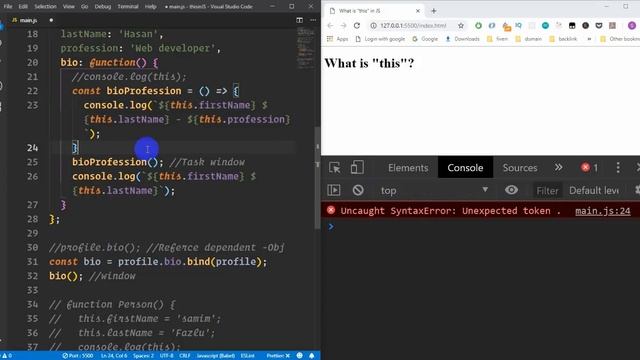The width and height of the screenshot is (640, 360).
Task: Open the main.js:24 error link
Action: [x=602, y=211]
